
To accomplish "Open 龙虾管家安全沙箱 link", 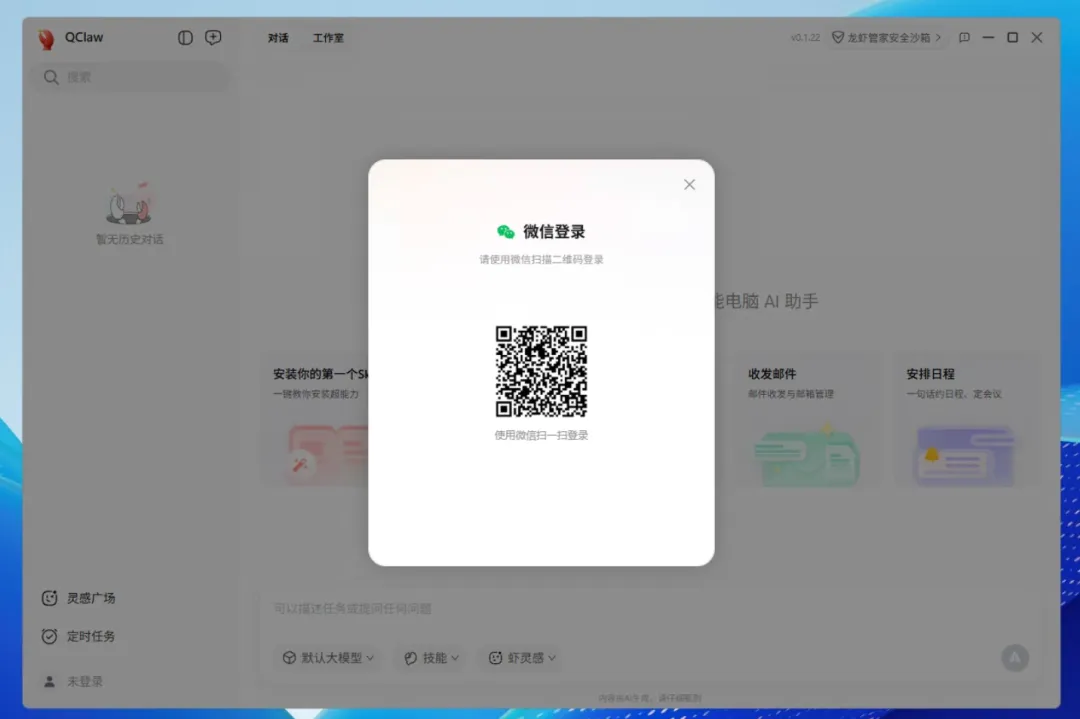I will [886, 38].
